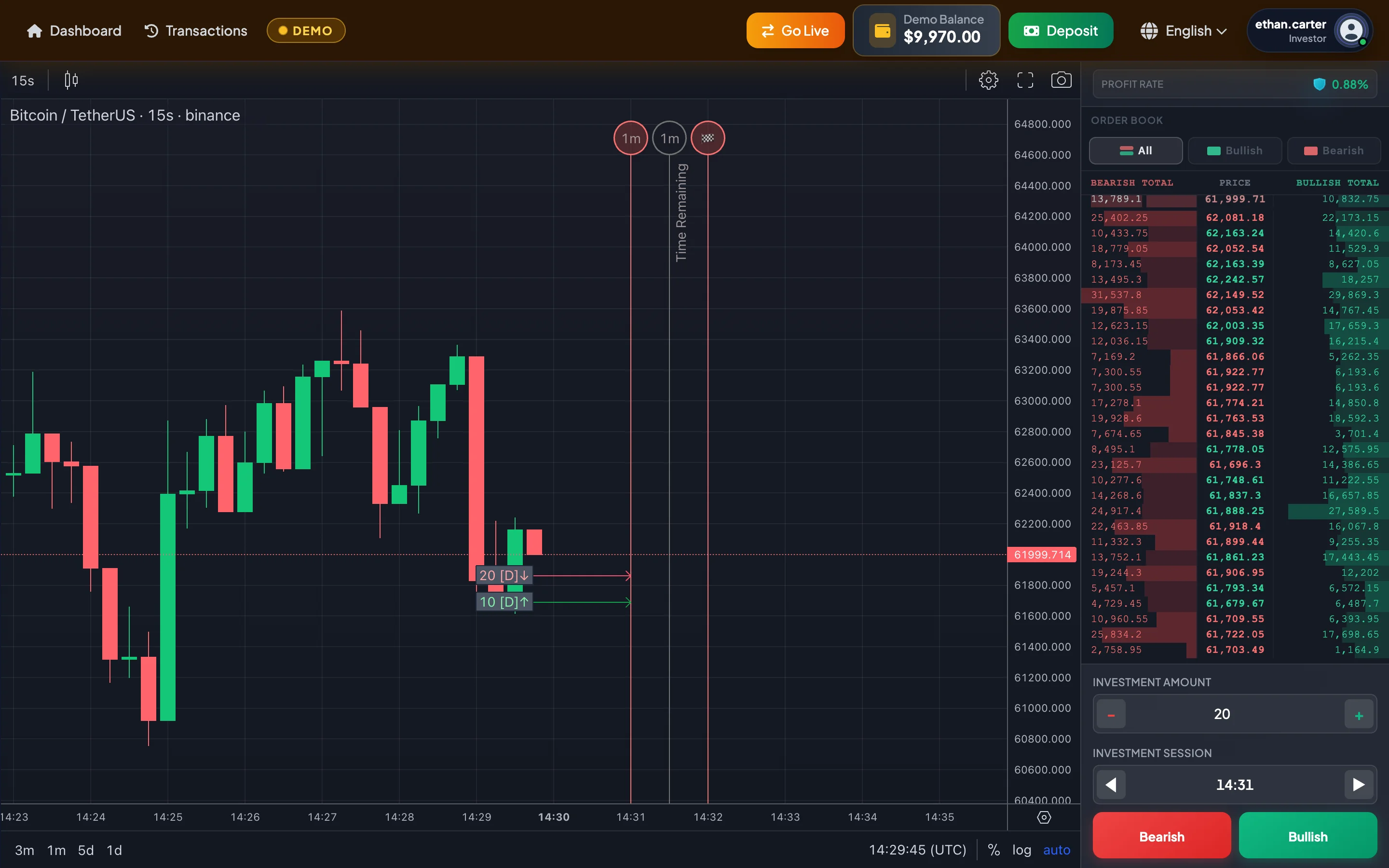Open chart settings gear icon
Screen dimensions: 1389x868
[988, 81]
